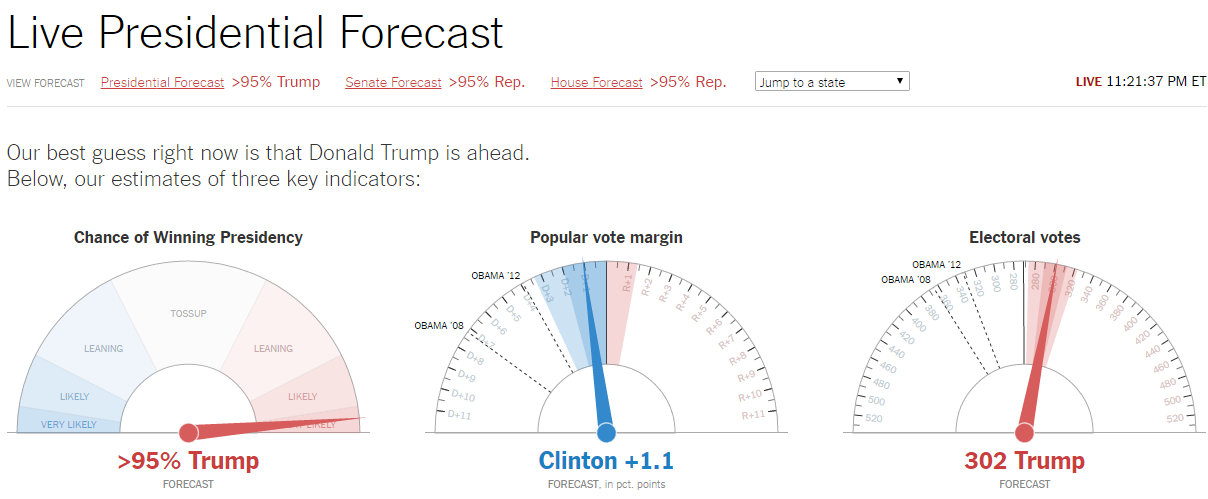Viewport: 1208px width, 499px height.
Task: Click the OBAMA '08 marker on popular vote gauge
Action: [x=439, y=325]
